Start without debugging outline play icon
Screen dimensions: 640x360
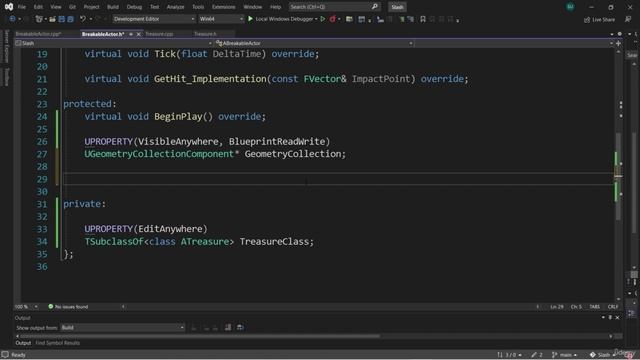323,19
